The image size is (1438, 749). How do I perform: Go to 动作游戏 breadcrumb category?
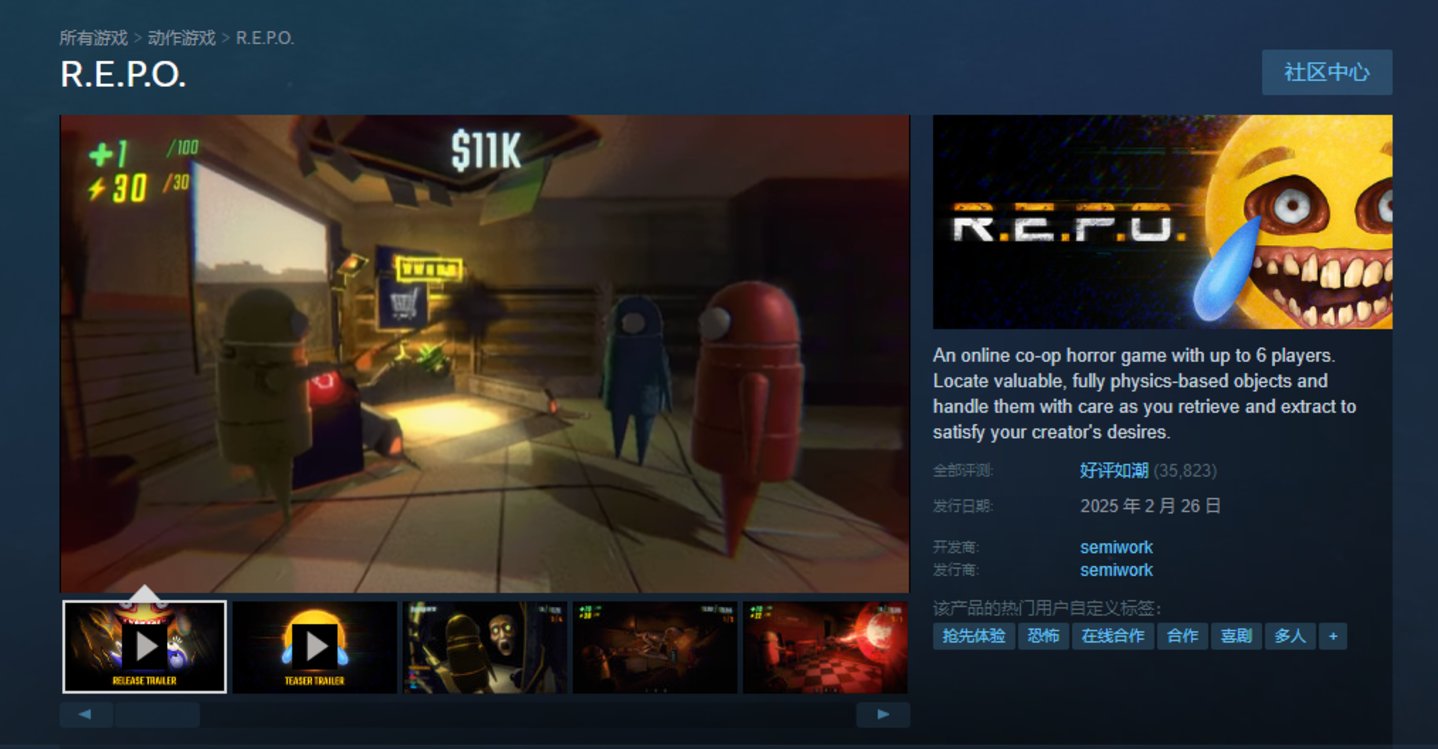pyautogui.click(x=182, y=38)
